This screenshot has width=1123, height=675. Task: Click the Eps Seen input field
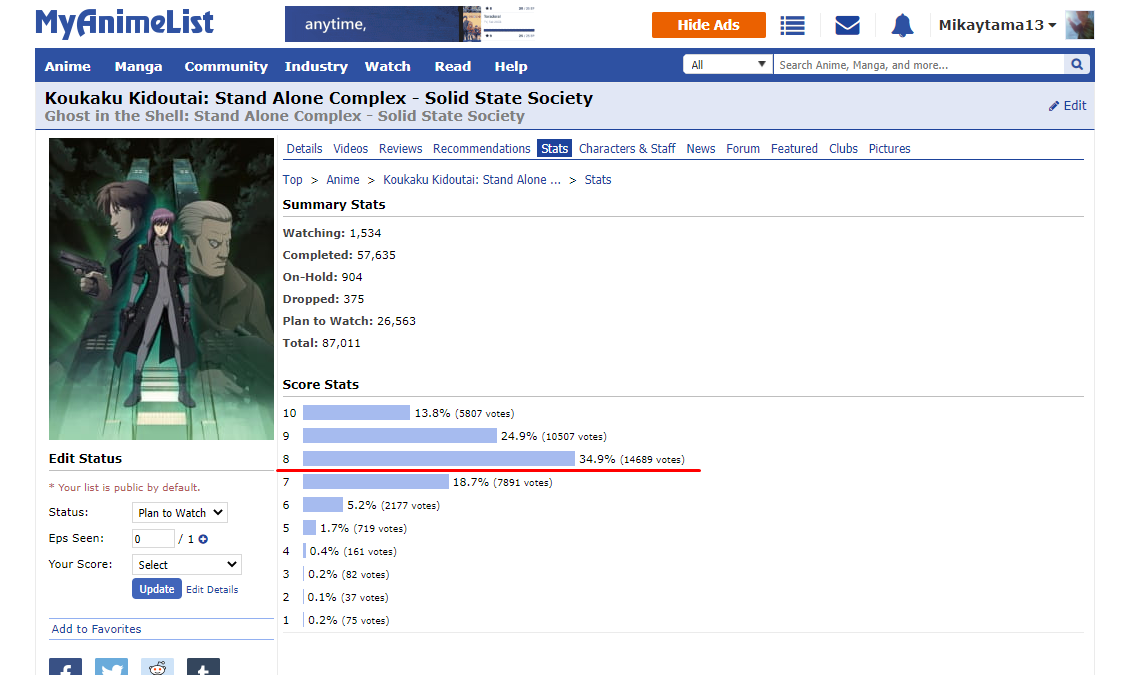(153, 539)
